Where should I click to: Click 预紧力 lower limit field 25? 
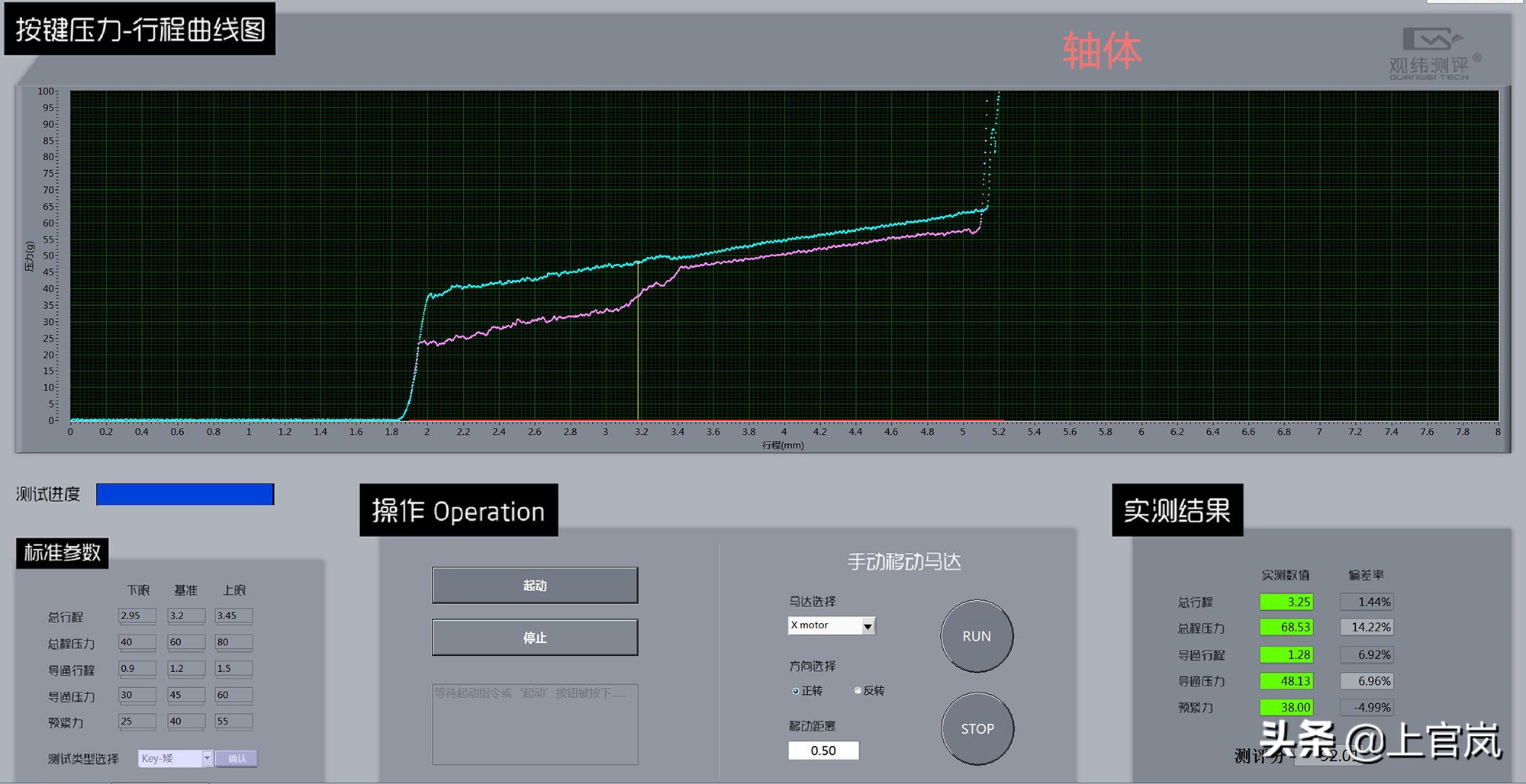(137, 721)
